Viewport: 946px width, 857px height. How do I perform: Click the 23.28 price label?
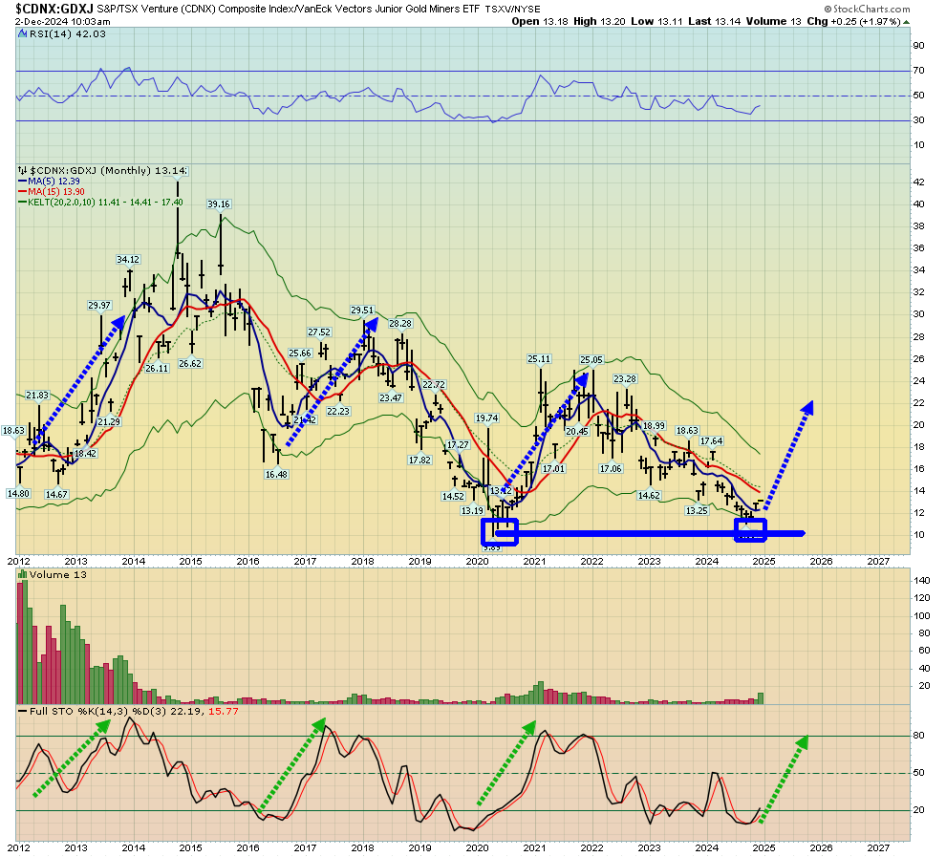coord(625,379)
